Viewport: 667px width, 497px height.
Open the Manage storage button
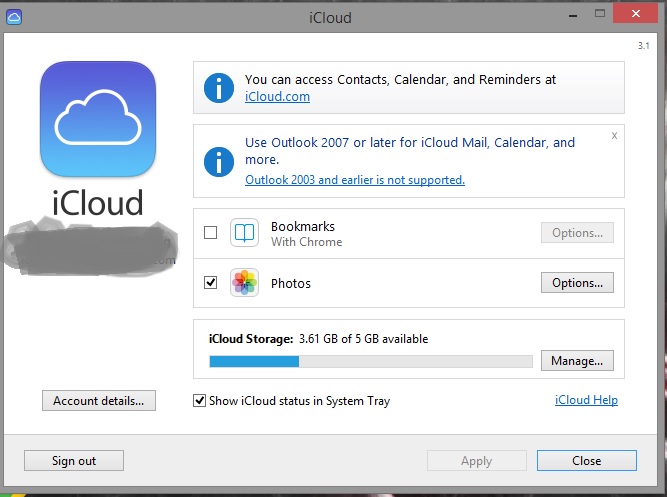577,361
